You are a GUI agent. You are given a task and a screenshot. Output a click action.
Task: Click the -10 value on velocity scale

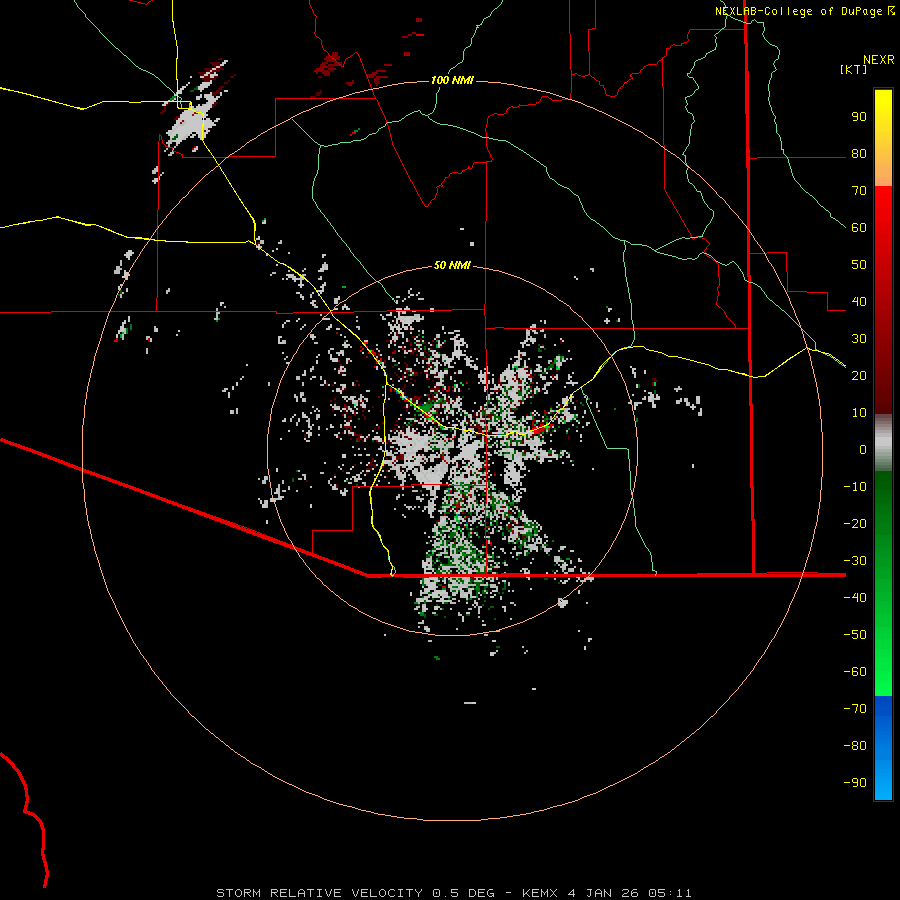855,487
